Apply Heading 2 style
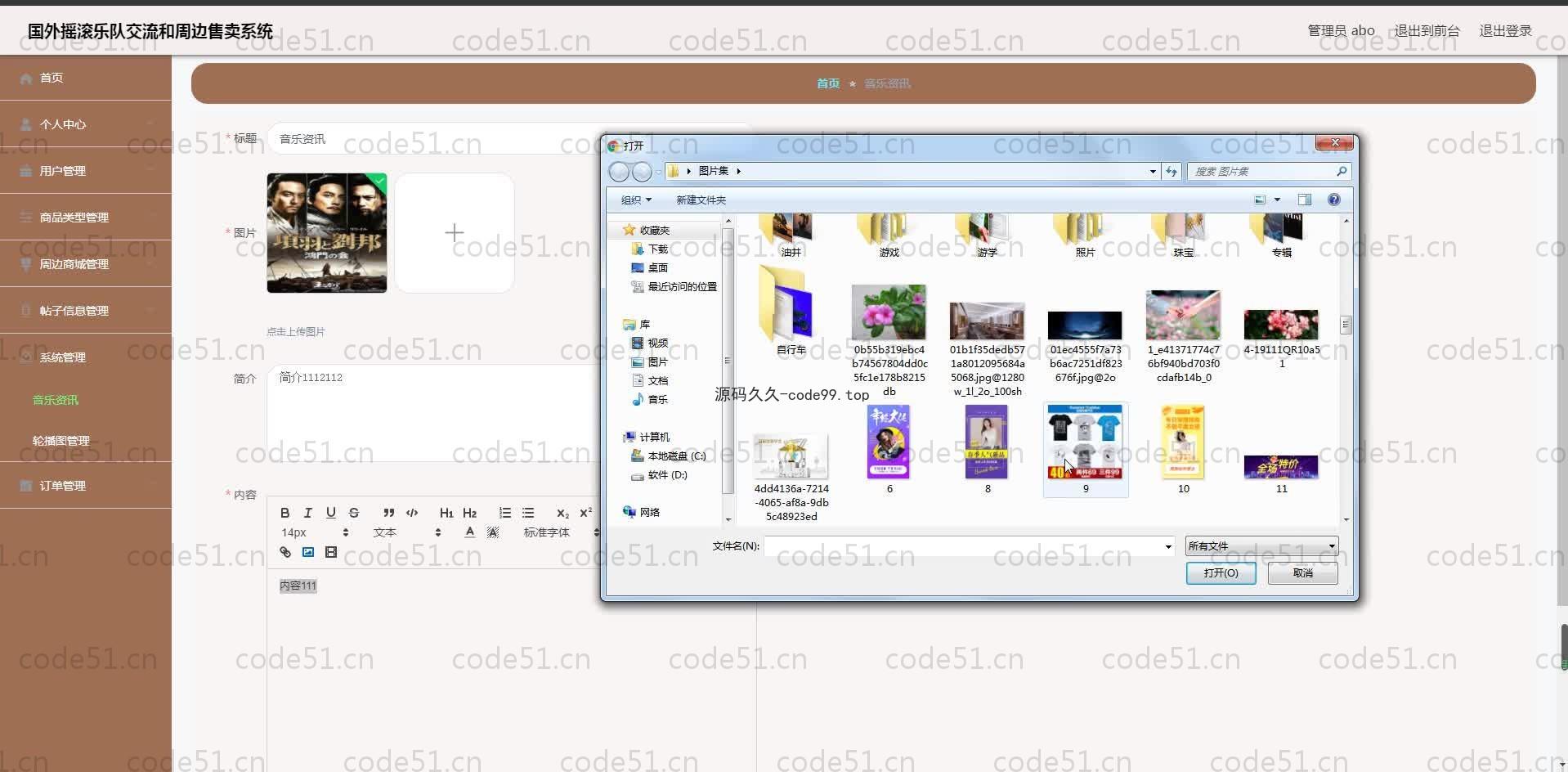The height and width of the screenshot is (772, 1568). click(469, 513)
